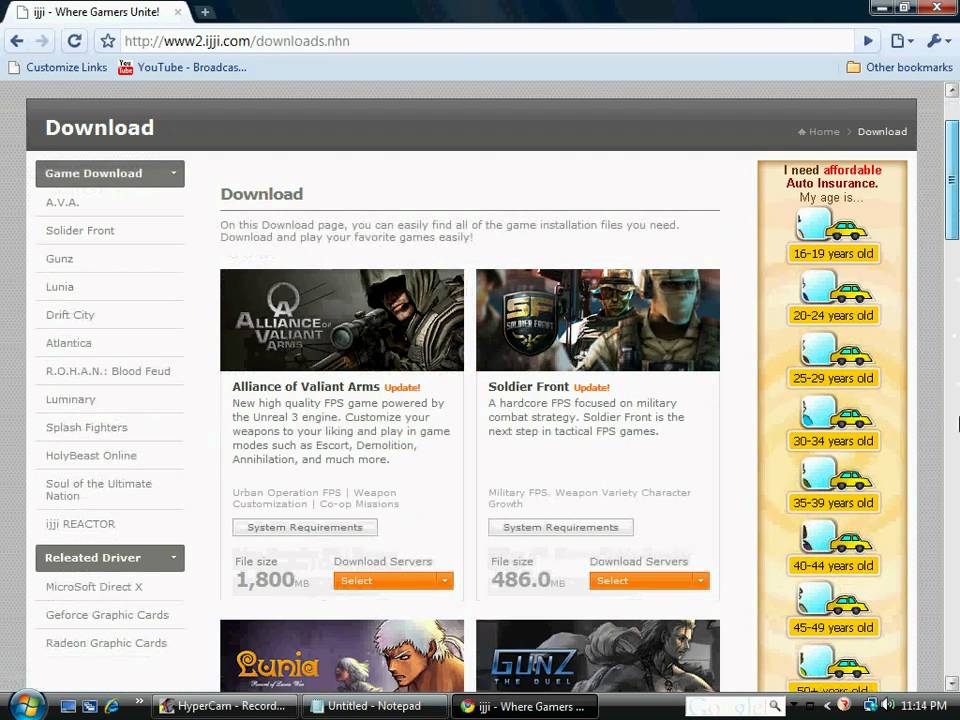Reload the page with the refresh icon
Screen dimensions: 960x720
coord(74,41)
